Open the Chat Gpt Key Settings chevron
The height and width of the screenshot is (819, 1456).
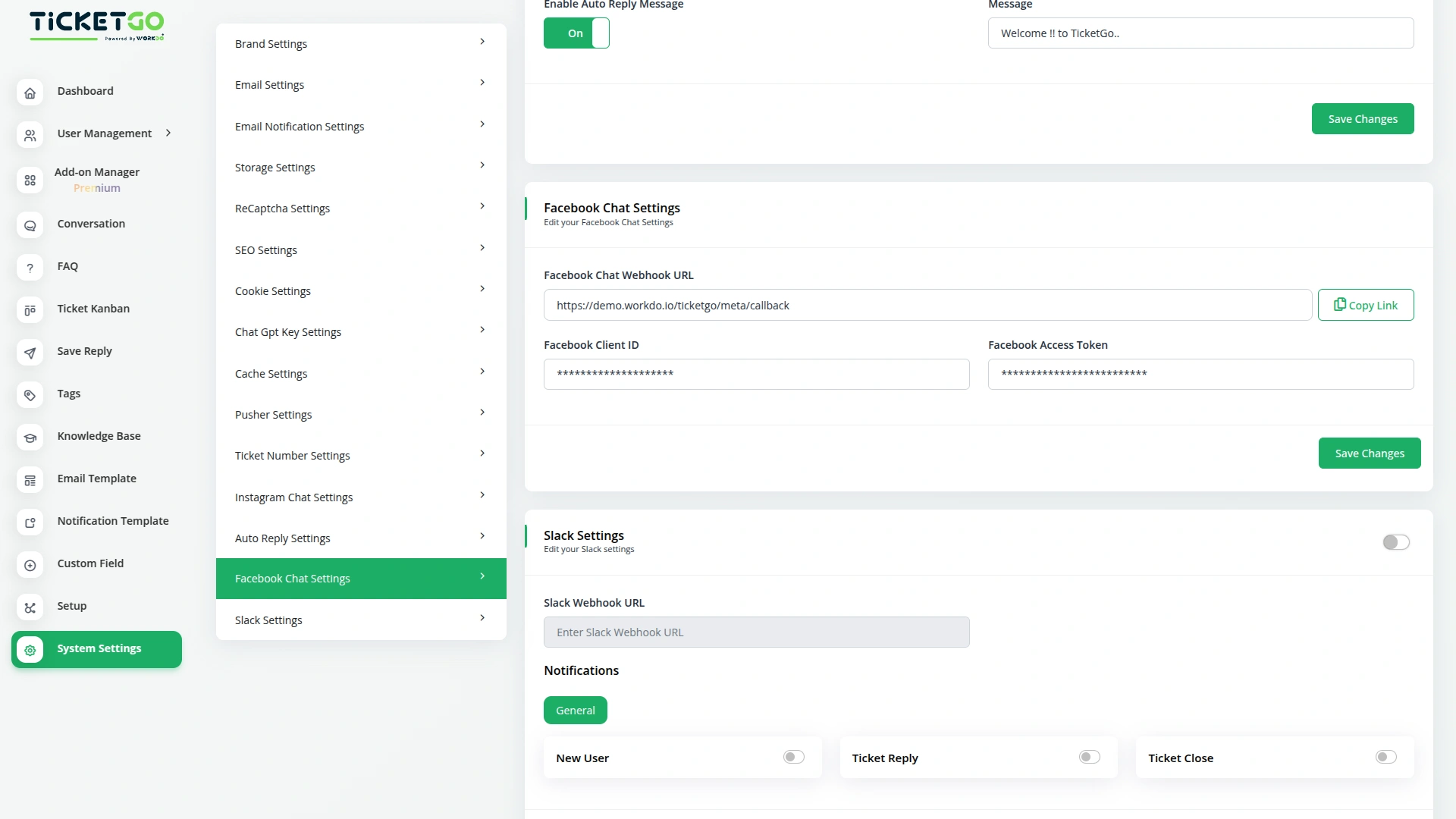click(x=482, y=329)
